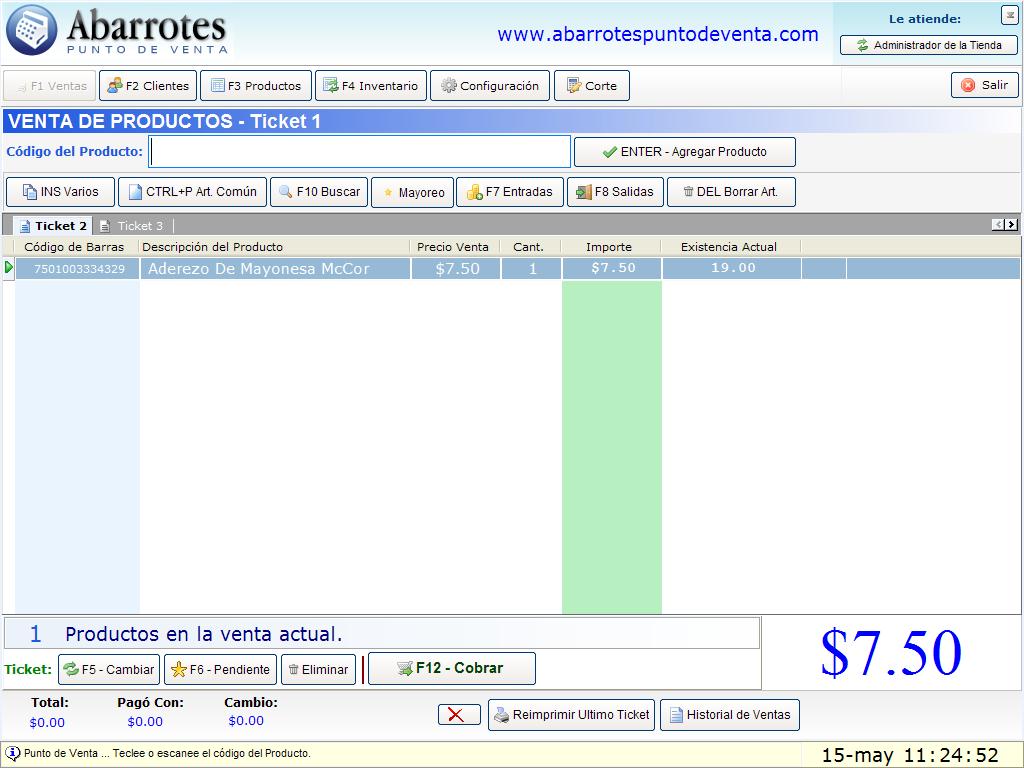Register withdrawal with F8 Salidas
This screenshot has height=768, width=1024.
[615, 192]
